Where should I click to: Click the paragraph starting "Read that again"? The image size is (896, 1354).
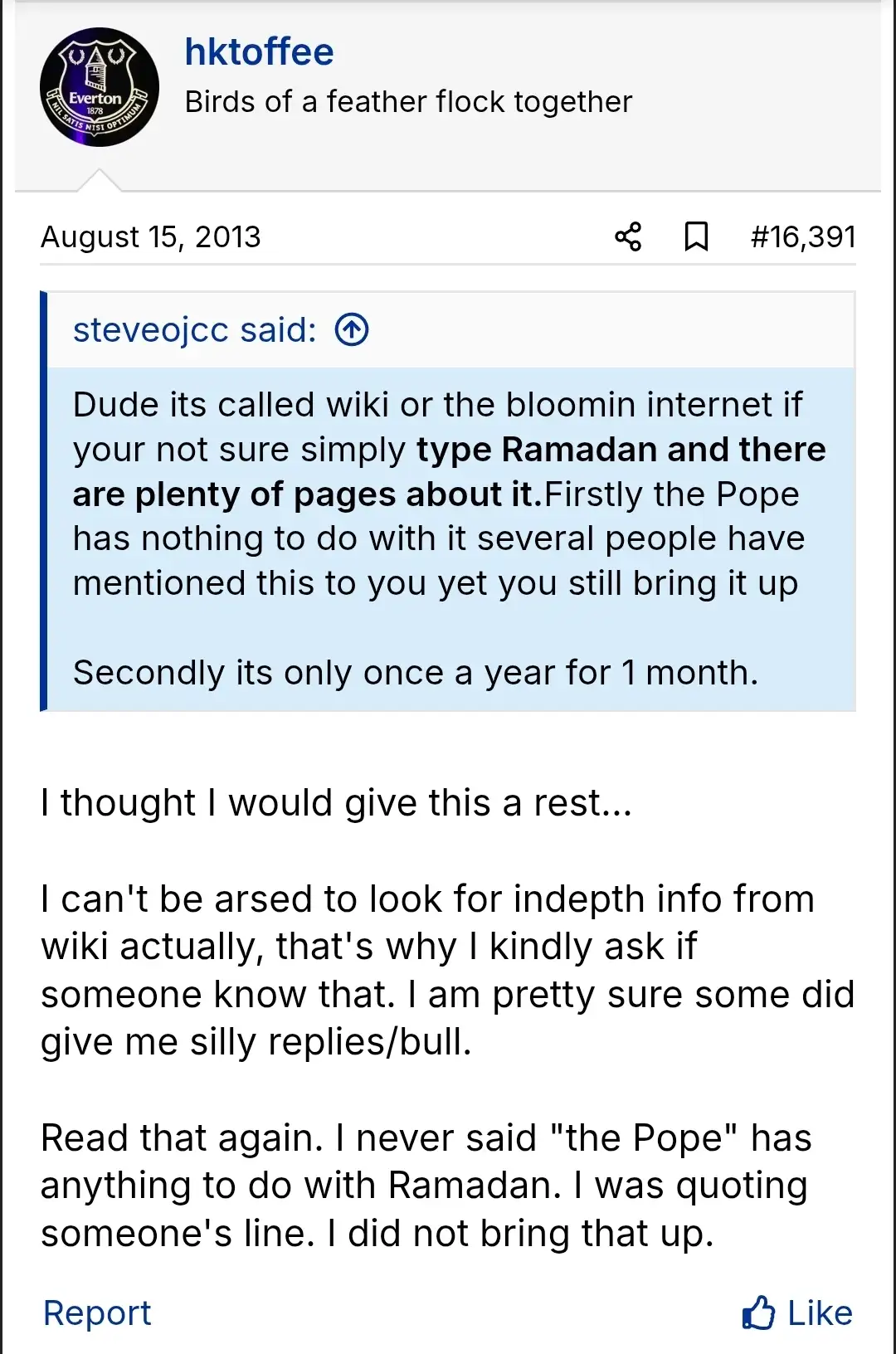425,1186
